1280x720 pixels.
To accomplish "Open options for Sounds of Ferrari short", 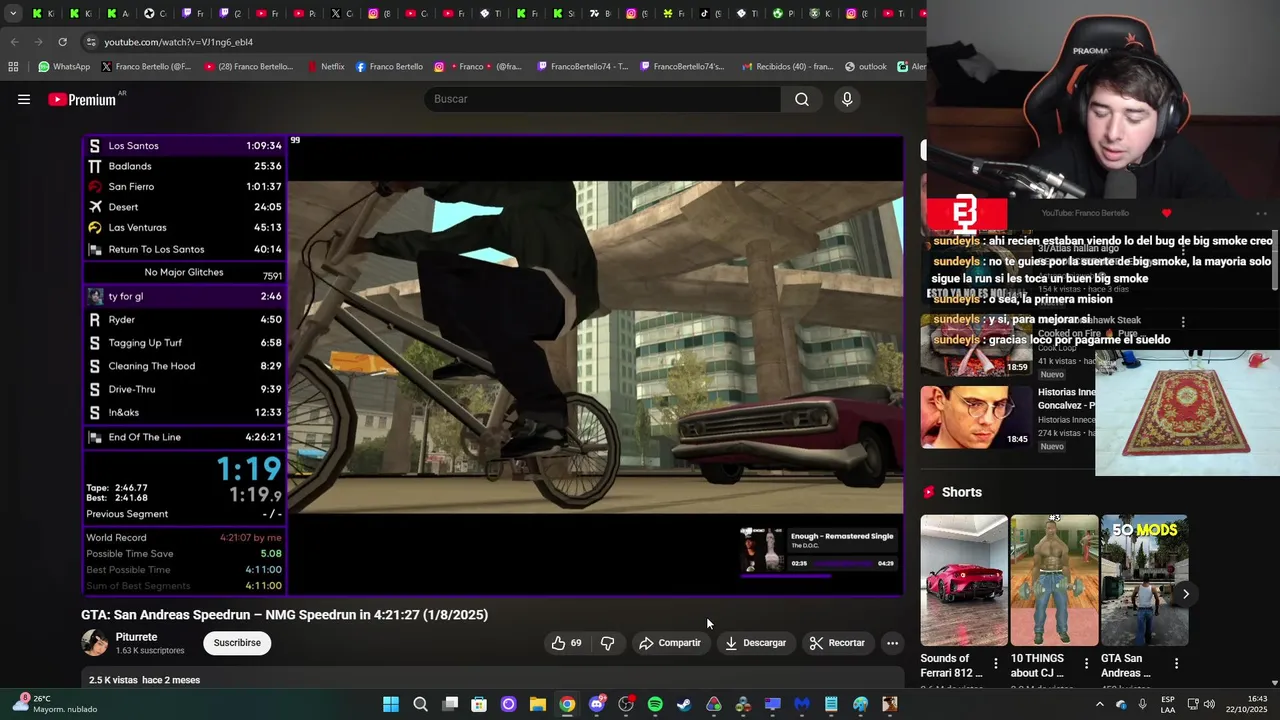I will pyautogui.click(x=995, y=663).
